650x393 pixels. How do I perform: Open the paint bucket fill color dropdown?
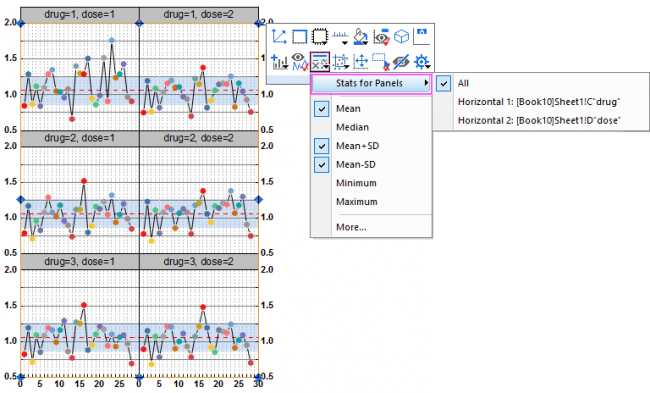coord(361,36)
